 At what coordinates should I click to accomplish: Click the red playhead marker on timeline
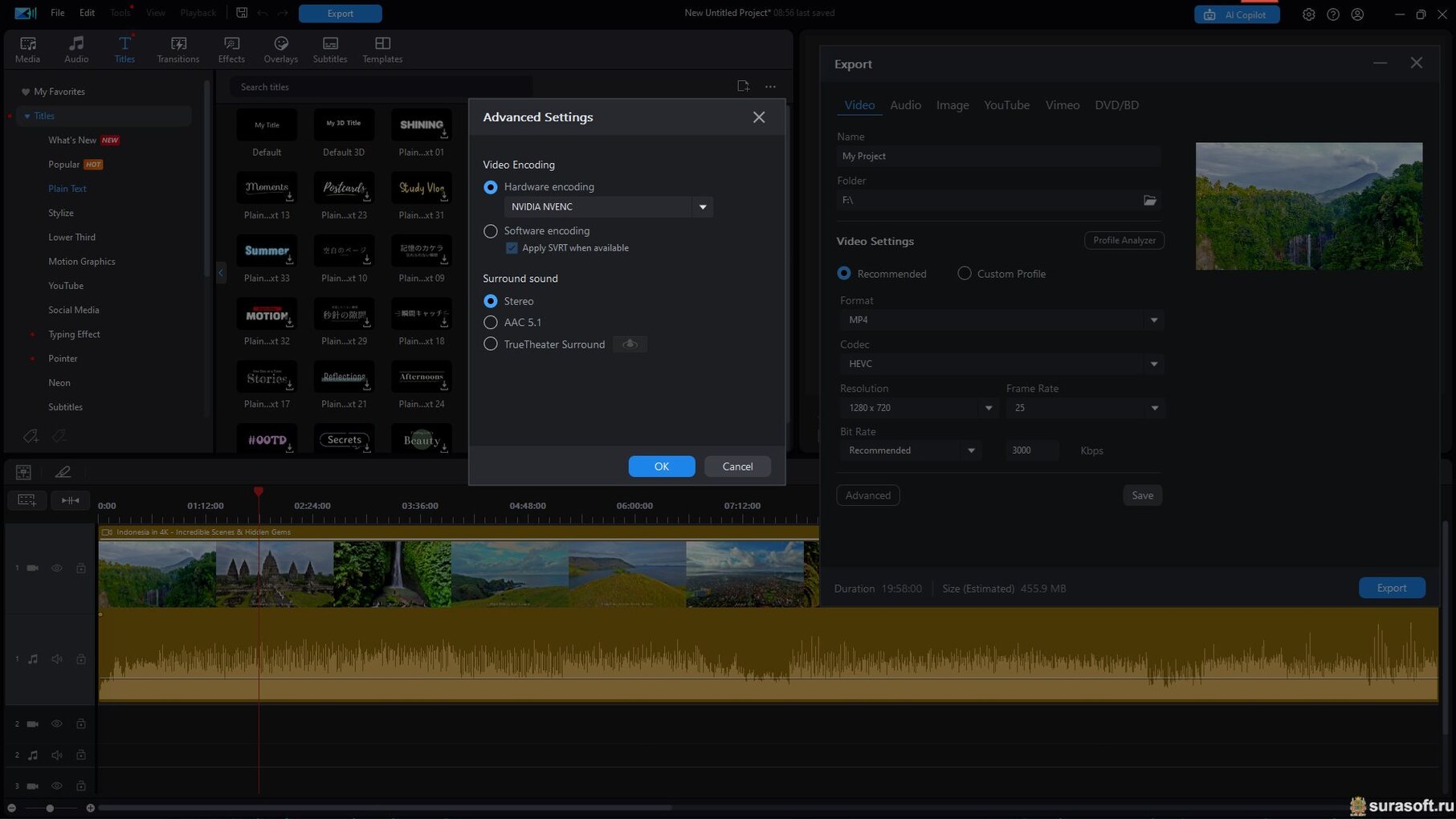click(x=259, y=491)
